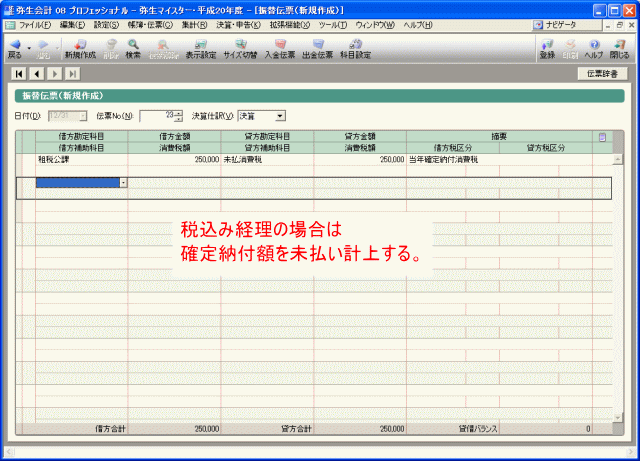This screenshot has height=461, width=640.
Task: Click the 伝票No. input field
Action: (157, 116)
